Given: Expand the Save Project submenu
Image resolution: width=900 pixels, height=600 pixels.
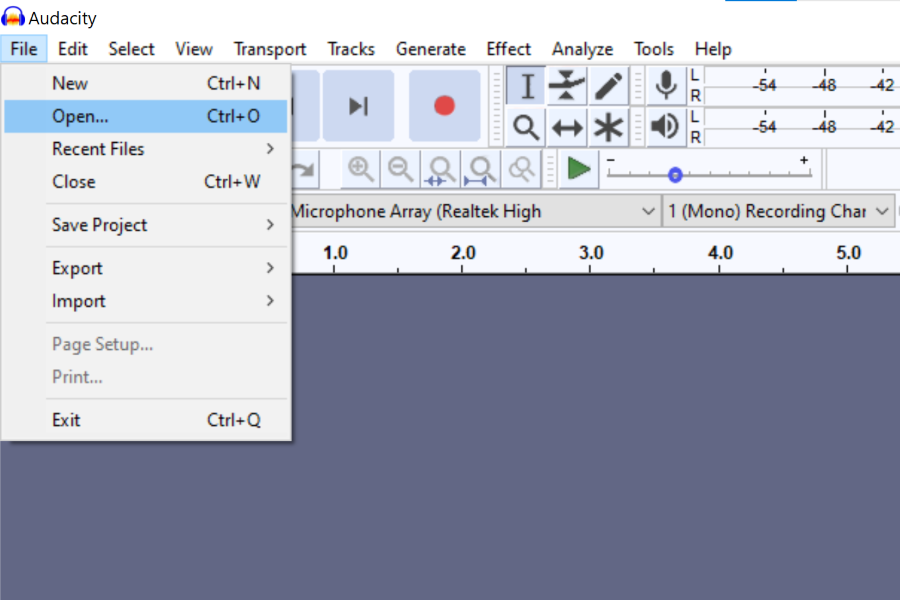Looking at the screenshot, I should (x=146, y=225).
